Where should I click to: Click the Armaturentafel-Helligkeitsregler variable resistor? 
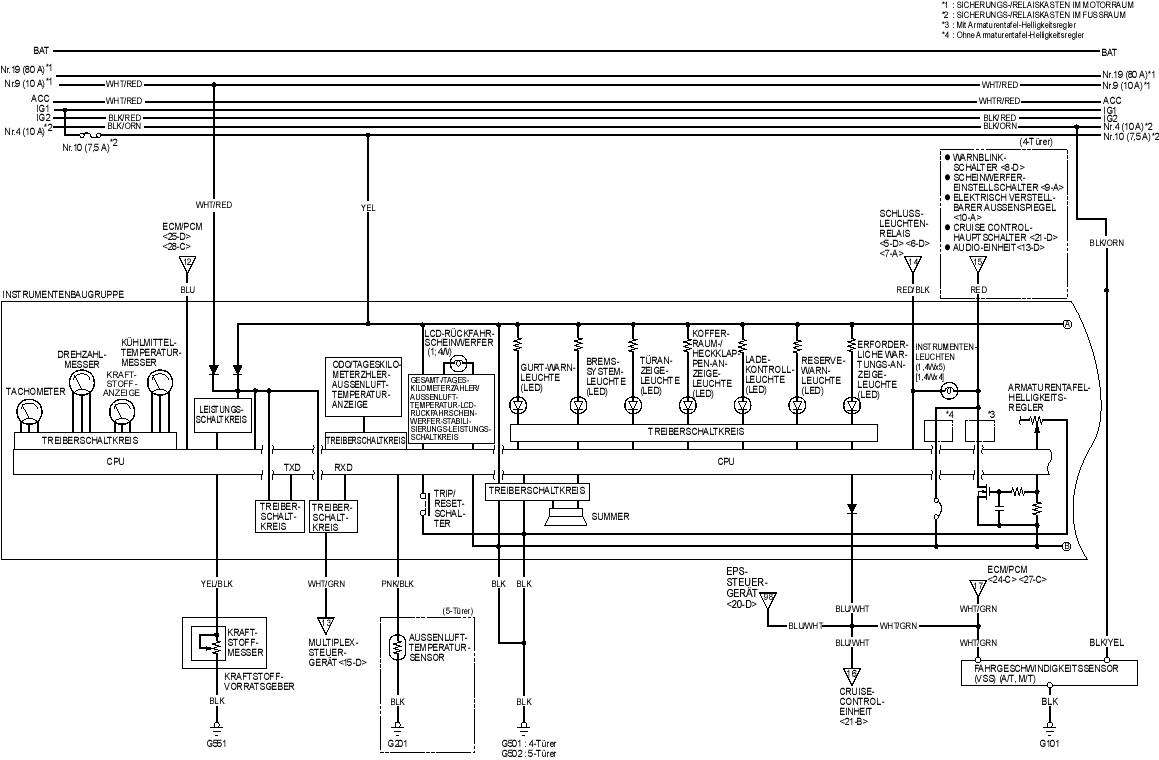coord(1035,422)
